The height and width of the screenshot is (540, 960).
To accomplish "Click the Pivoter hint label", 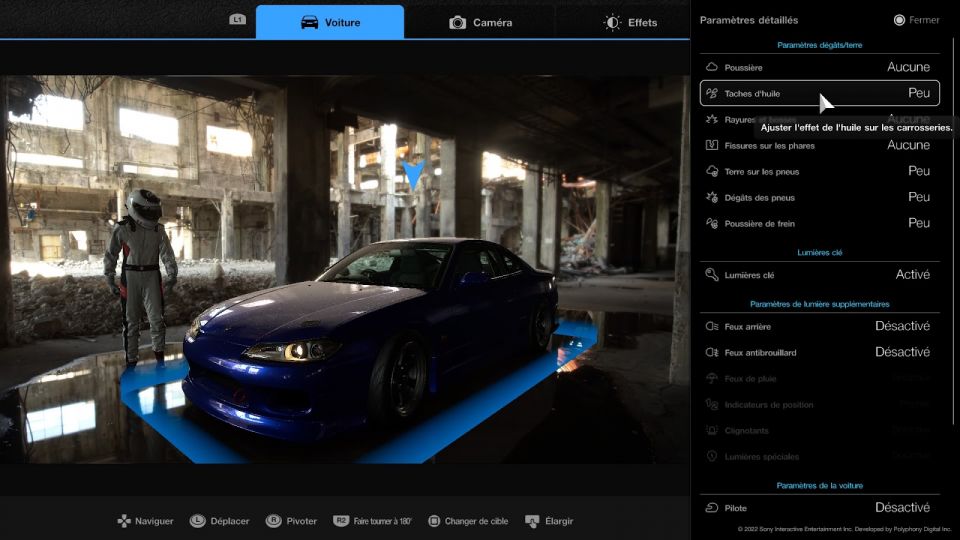I will click(x=302, y=521).
